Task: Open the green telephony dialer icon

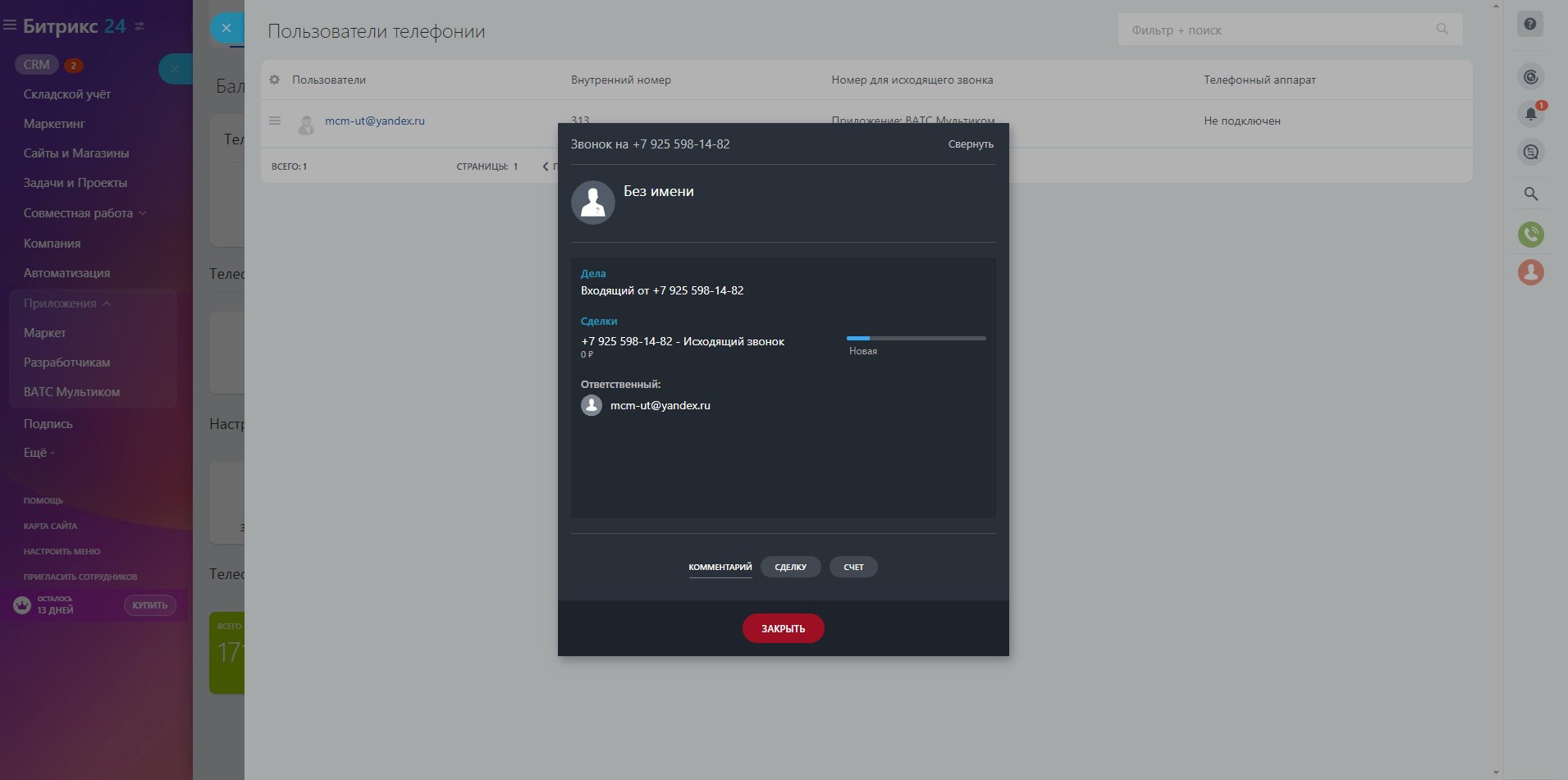Action: [x=1531, y=235]
